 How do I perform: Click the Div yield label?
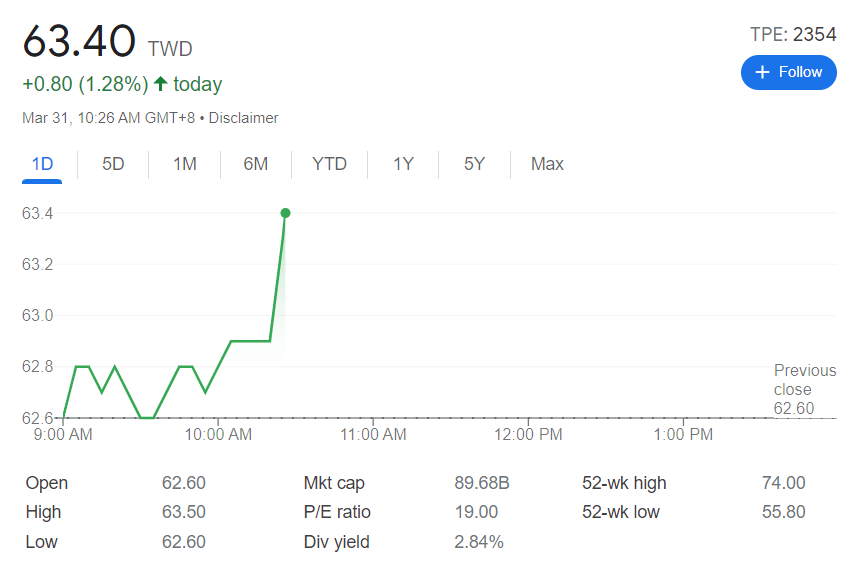click(336, 542)
